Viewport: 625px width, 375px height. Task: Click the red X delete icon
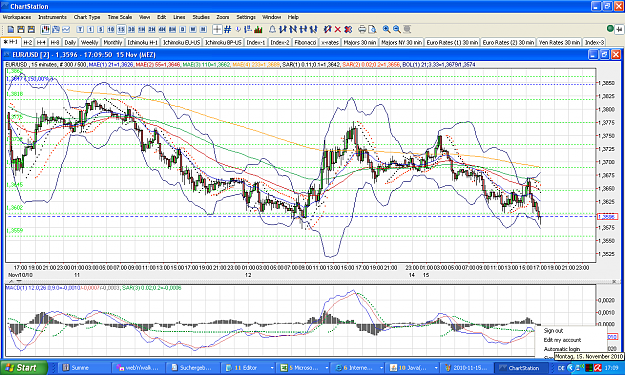pos(338,29)
